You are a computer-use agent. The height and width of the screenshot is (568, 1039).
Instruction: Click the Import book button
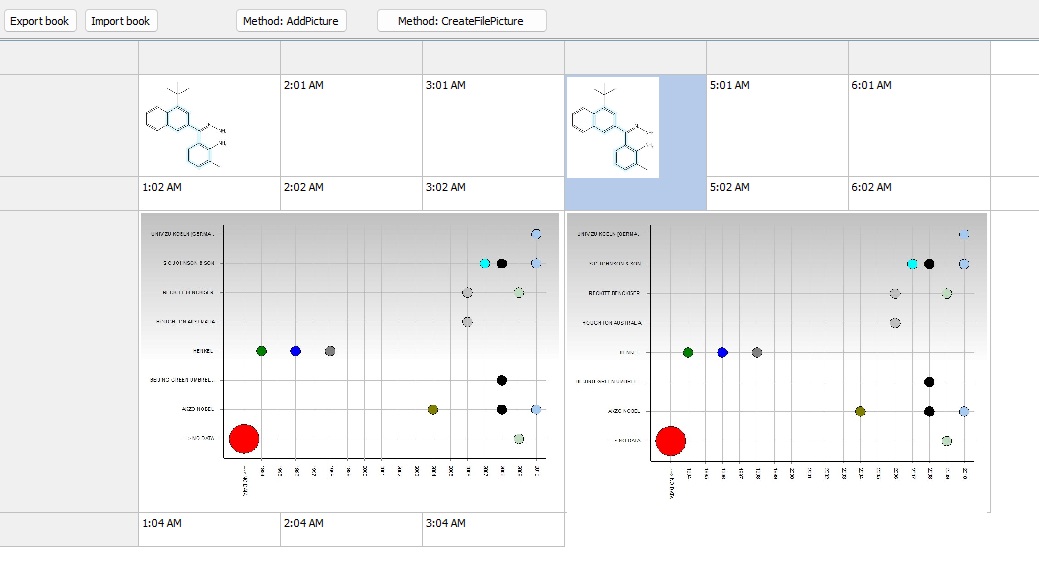coord(121,21)
